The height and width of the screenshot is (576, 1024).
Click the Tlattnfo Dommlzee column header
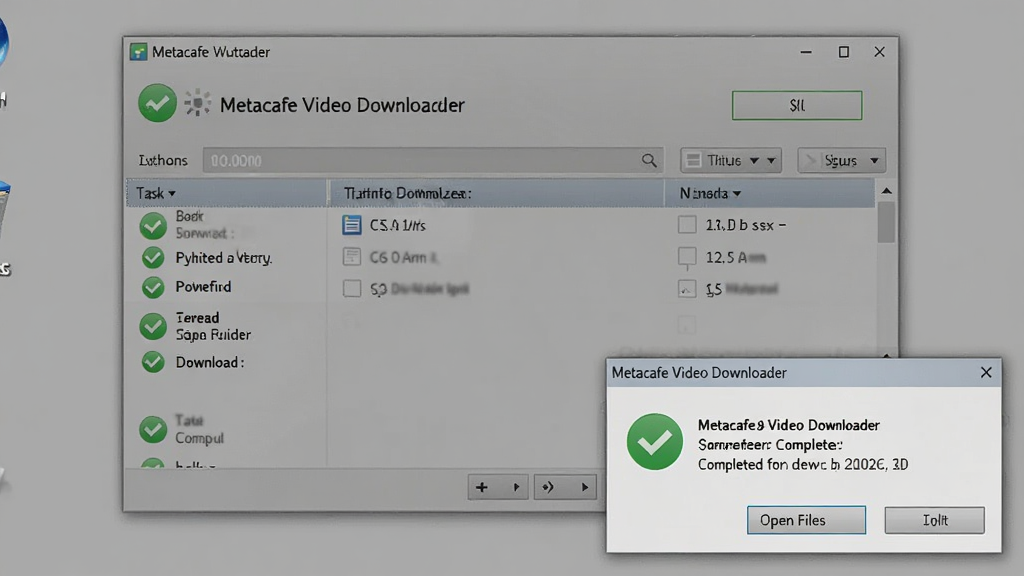coord(496,193)
